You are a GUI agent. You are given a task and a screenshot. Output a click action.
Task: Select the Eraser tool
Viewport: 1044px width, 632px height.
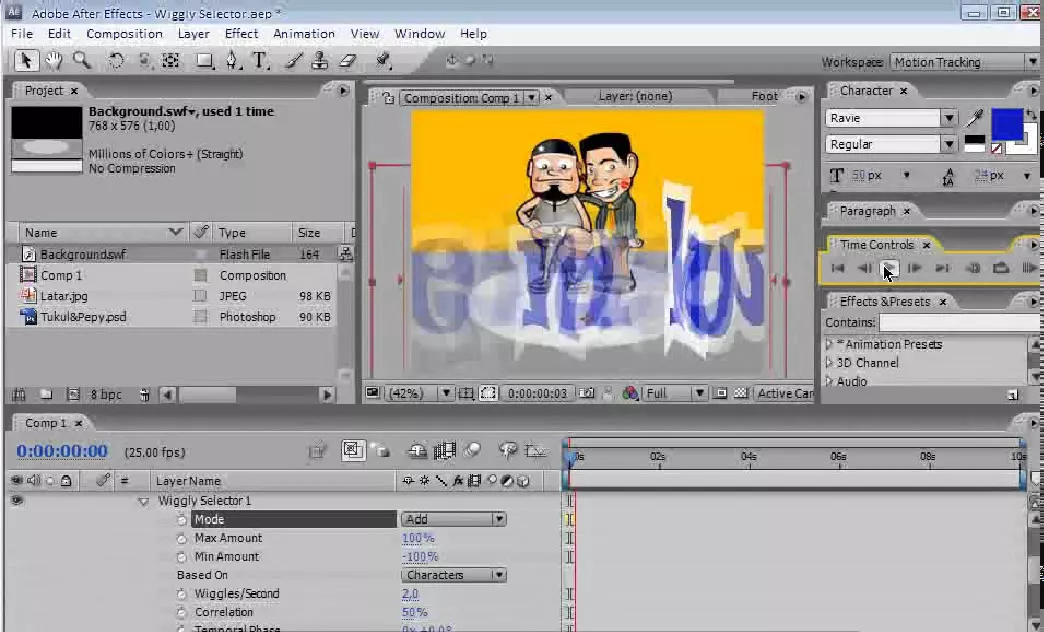348,61
